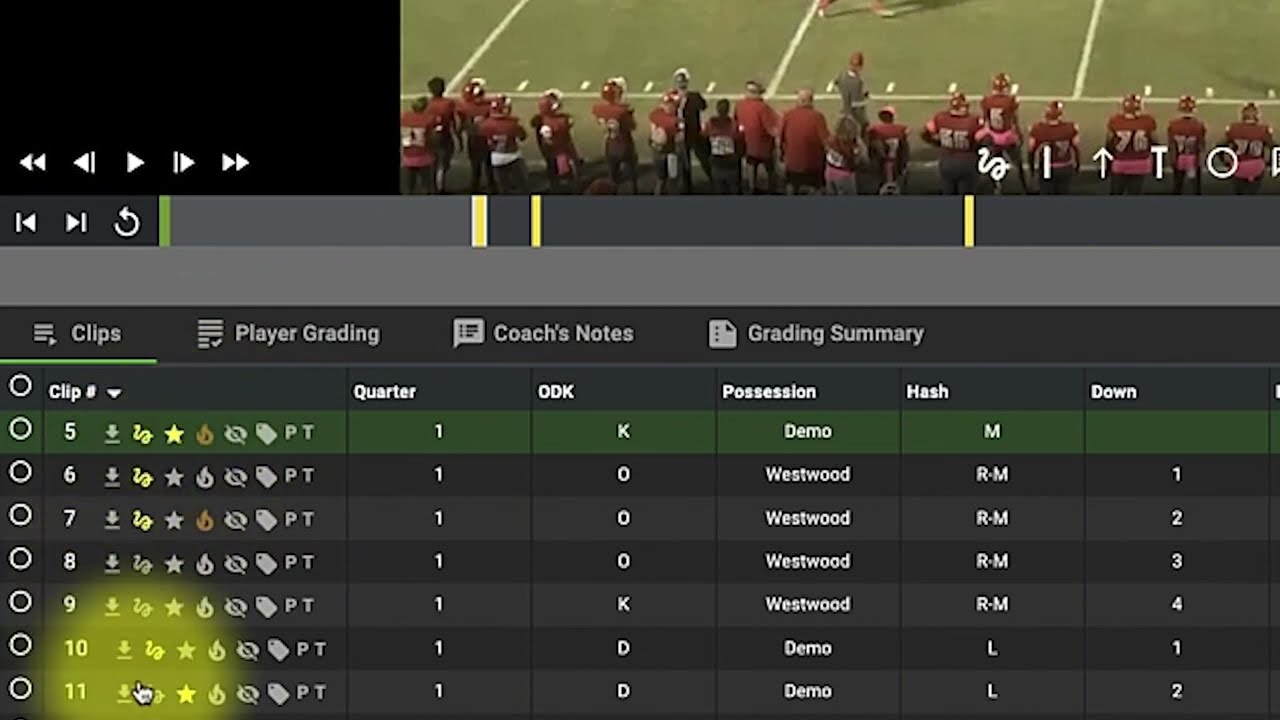Screen dimensions: 1280x720
Task: Download clip 8
Action: [x=112, y=563]
